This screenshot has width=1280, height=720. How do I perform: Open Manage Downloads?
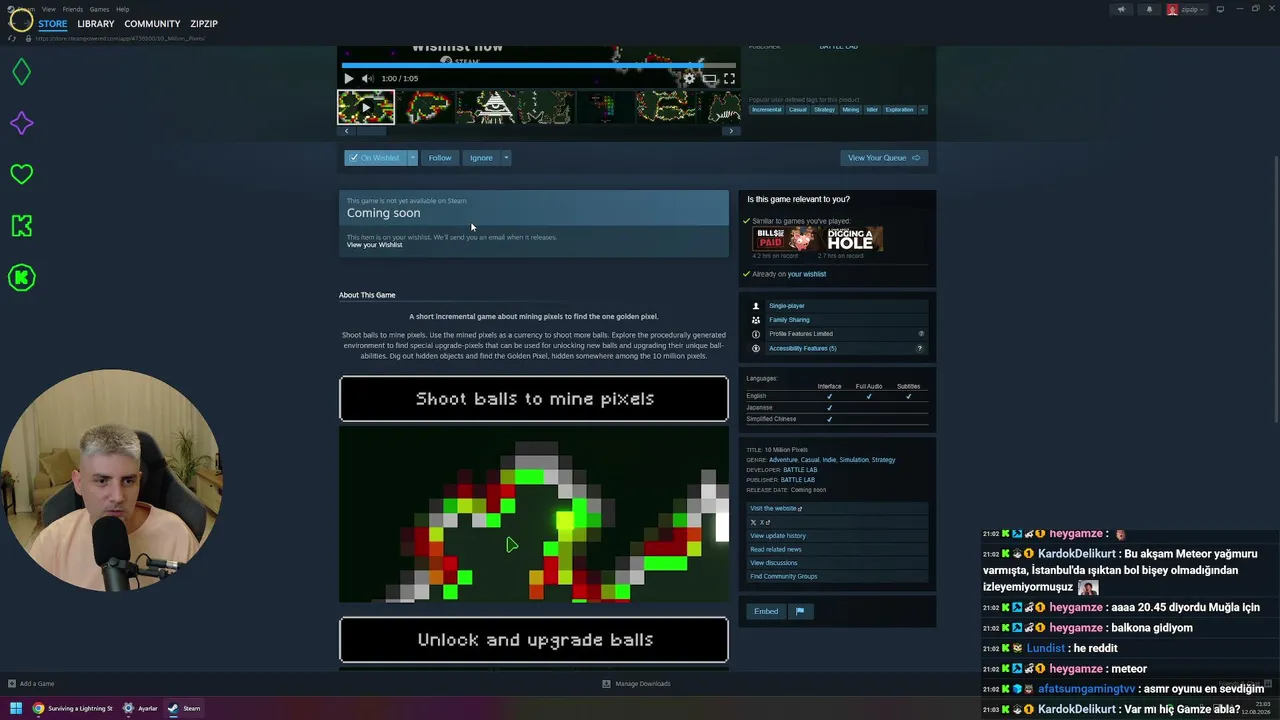pyautogui.click(x=636, y=684)
